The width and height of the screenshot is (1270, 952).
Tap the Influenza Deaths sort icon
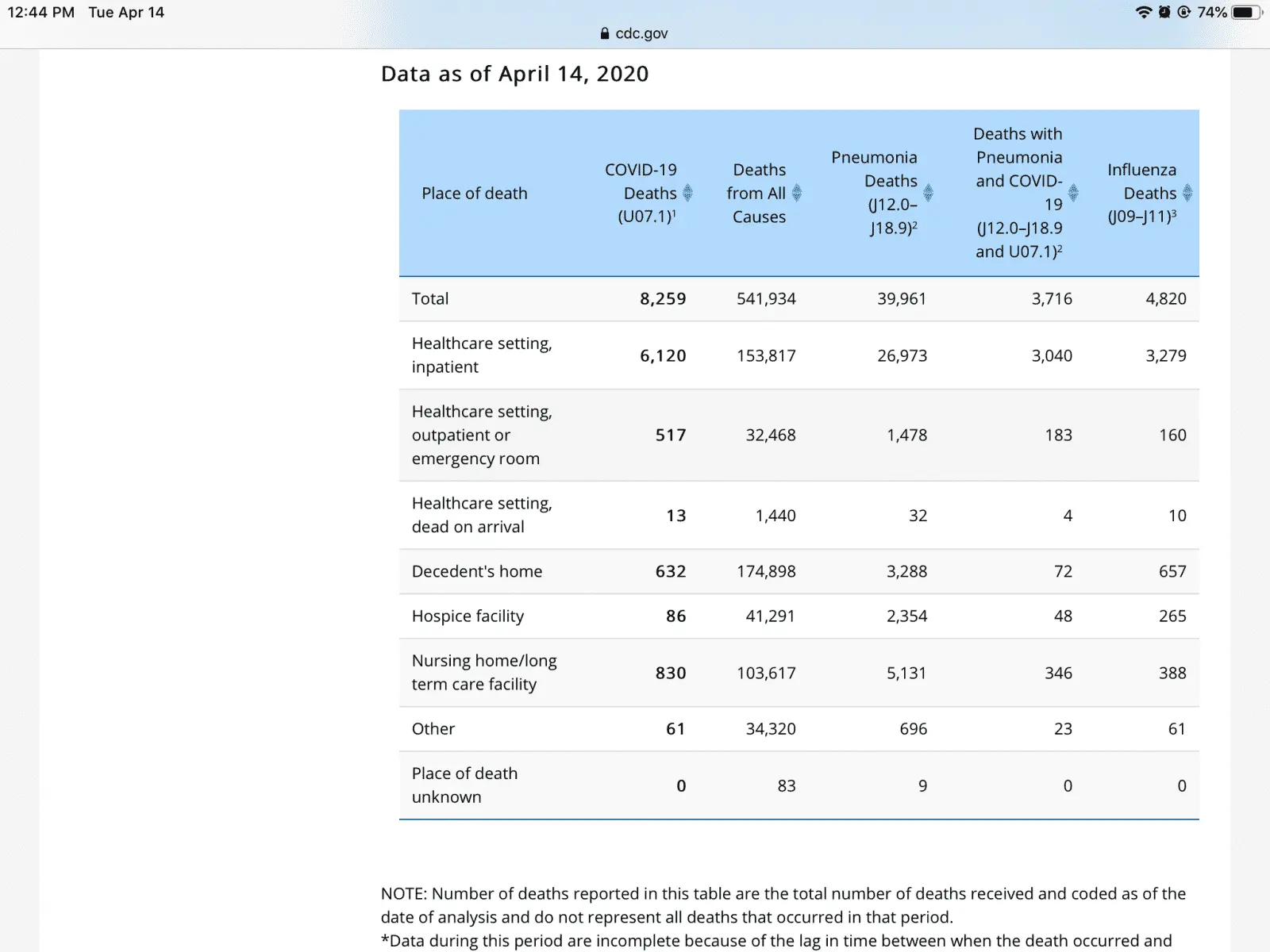click(1187, 193)
